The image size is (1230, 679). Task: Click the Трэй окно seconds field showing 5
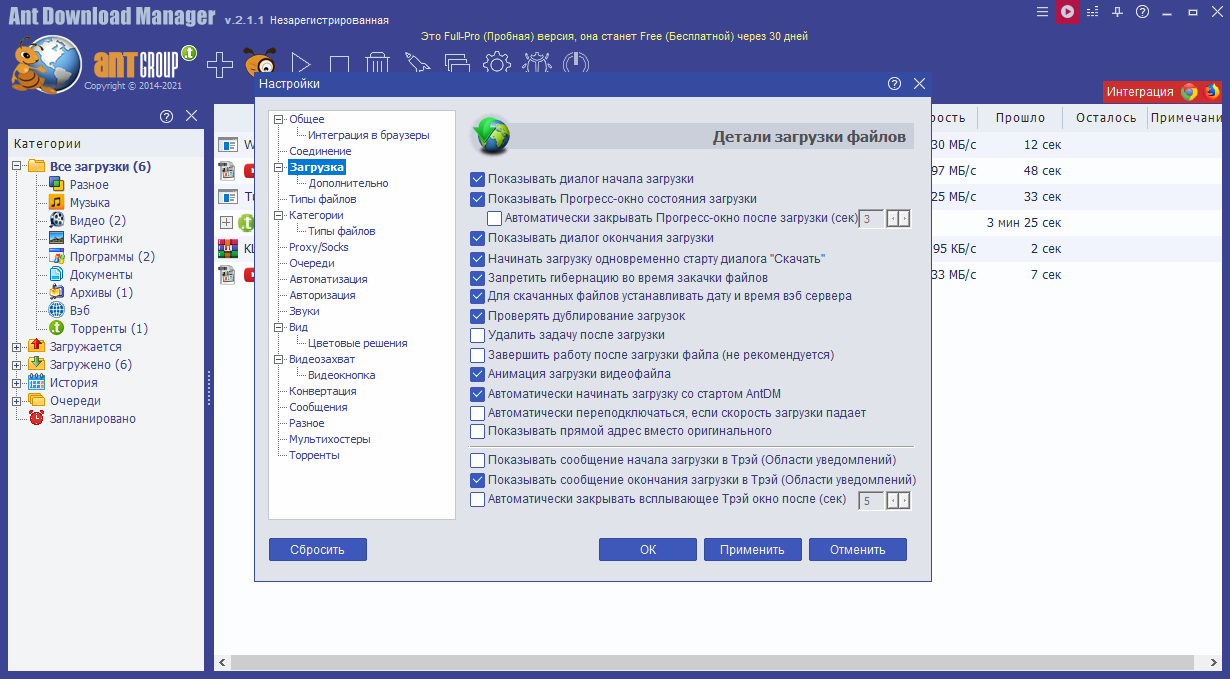[x=872, y=500]
